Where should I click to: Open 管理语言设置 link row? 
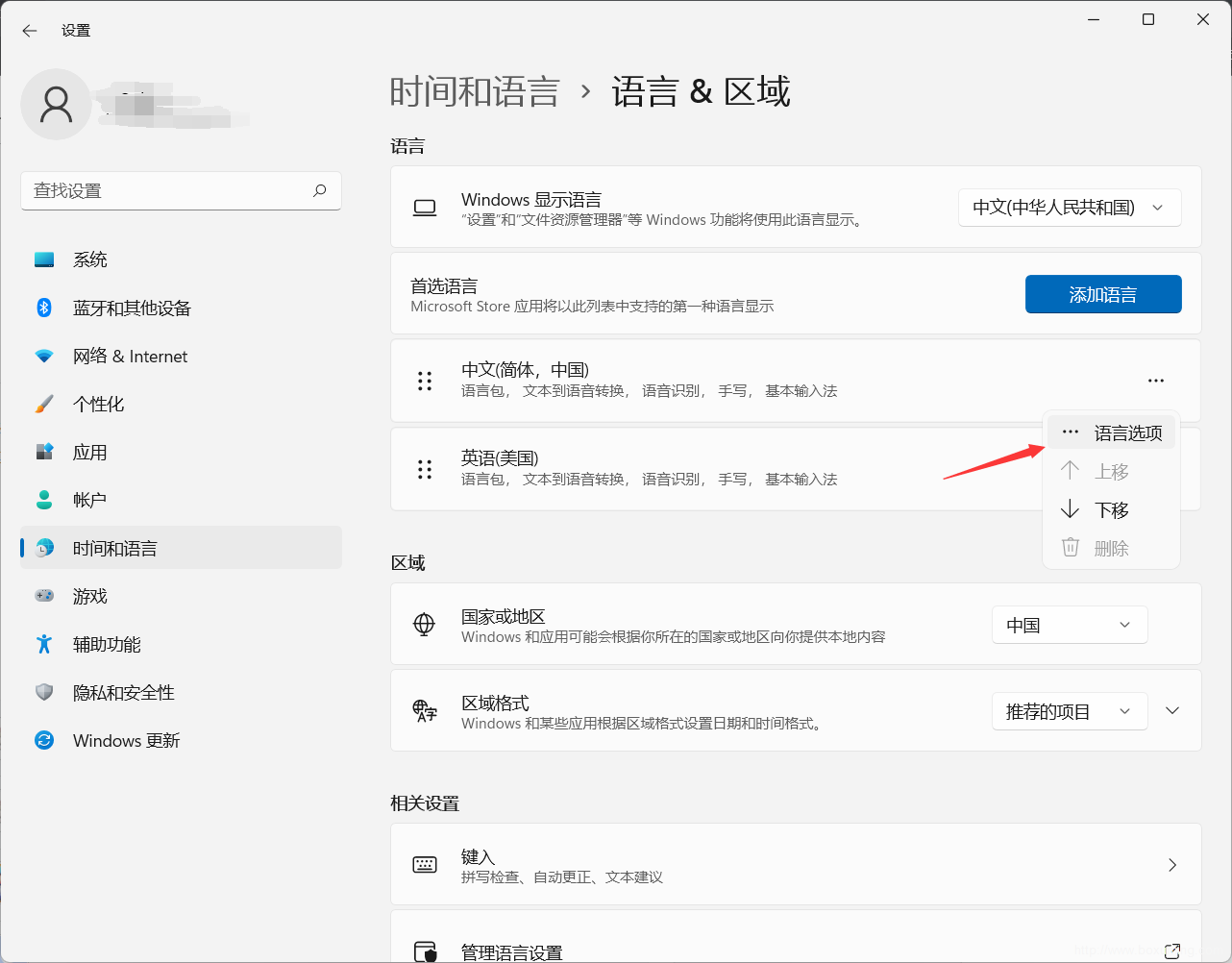click(x=796, y=937)
